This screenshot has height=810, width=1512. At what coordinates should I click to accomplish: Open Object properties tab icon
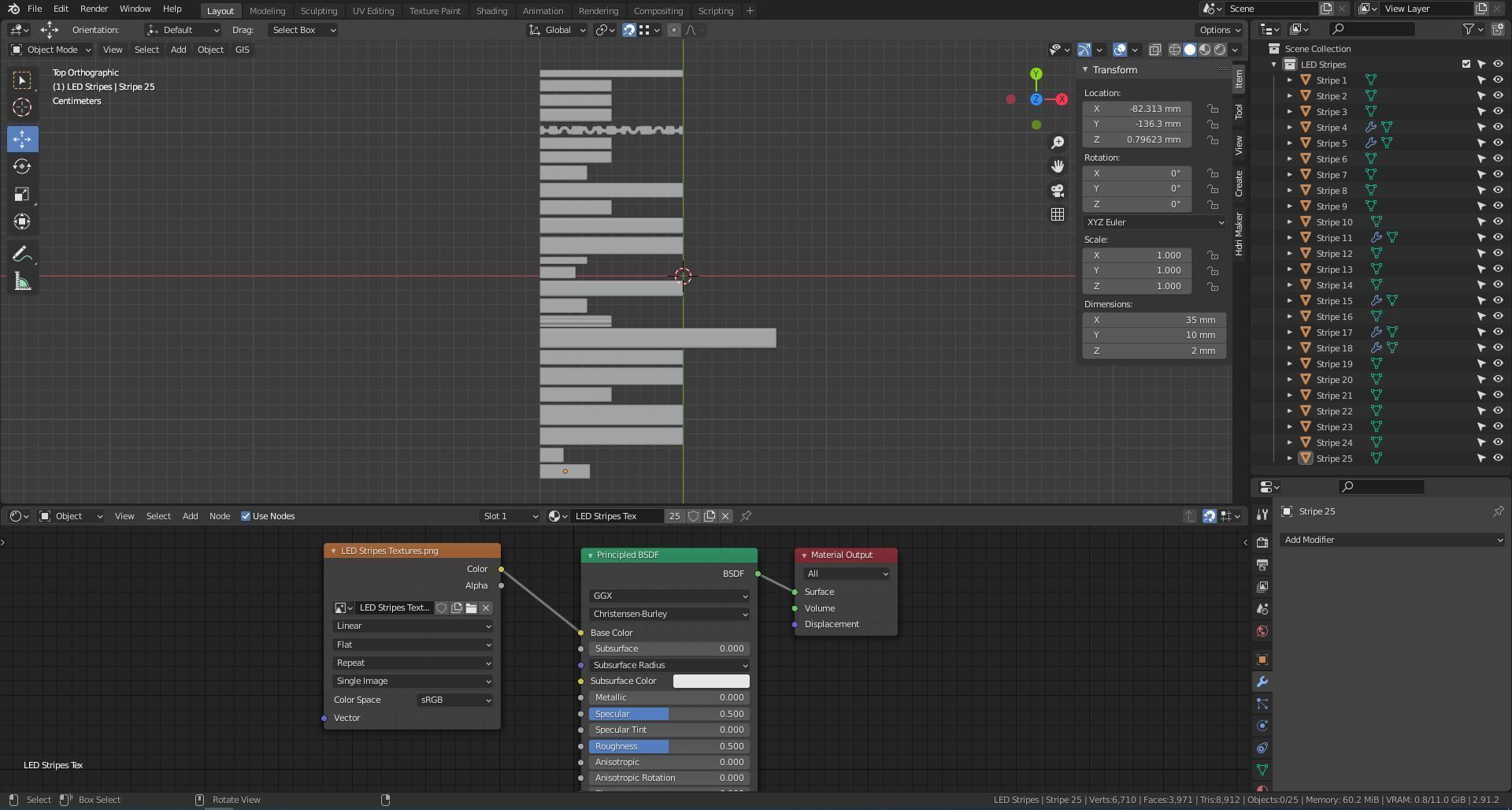[x=1262, y=660]
